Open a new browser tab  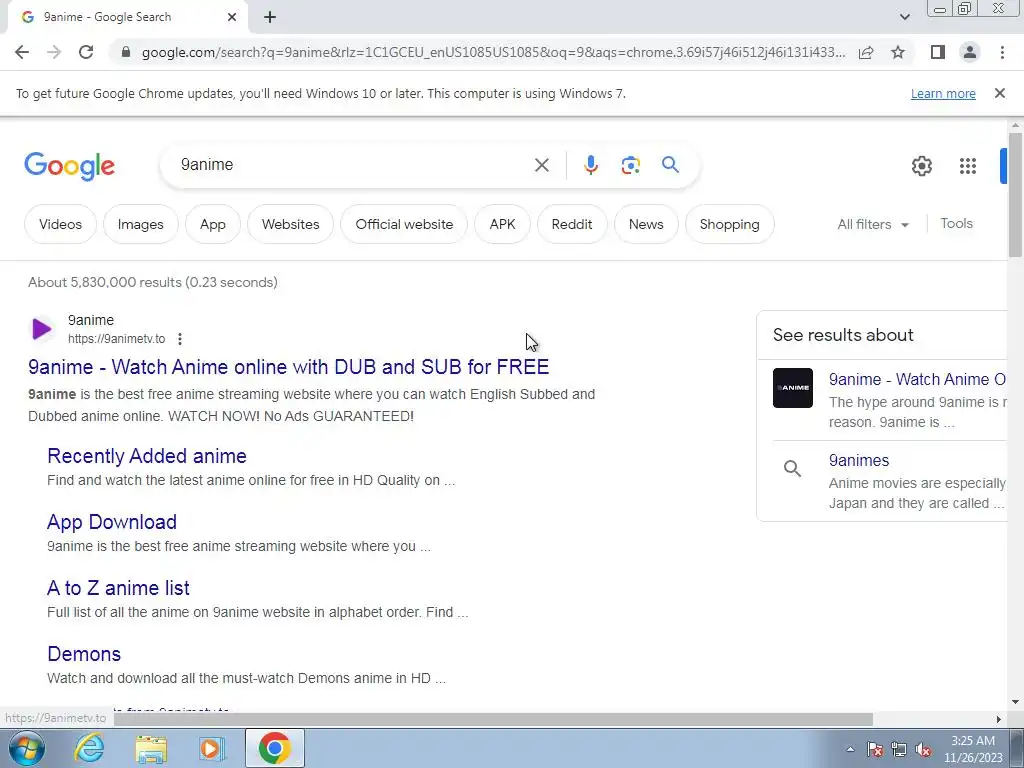(270, 17)
